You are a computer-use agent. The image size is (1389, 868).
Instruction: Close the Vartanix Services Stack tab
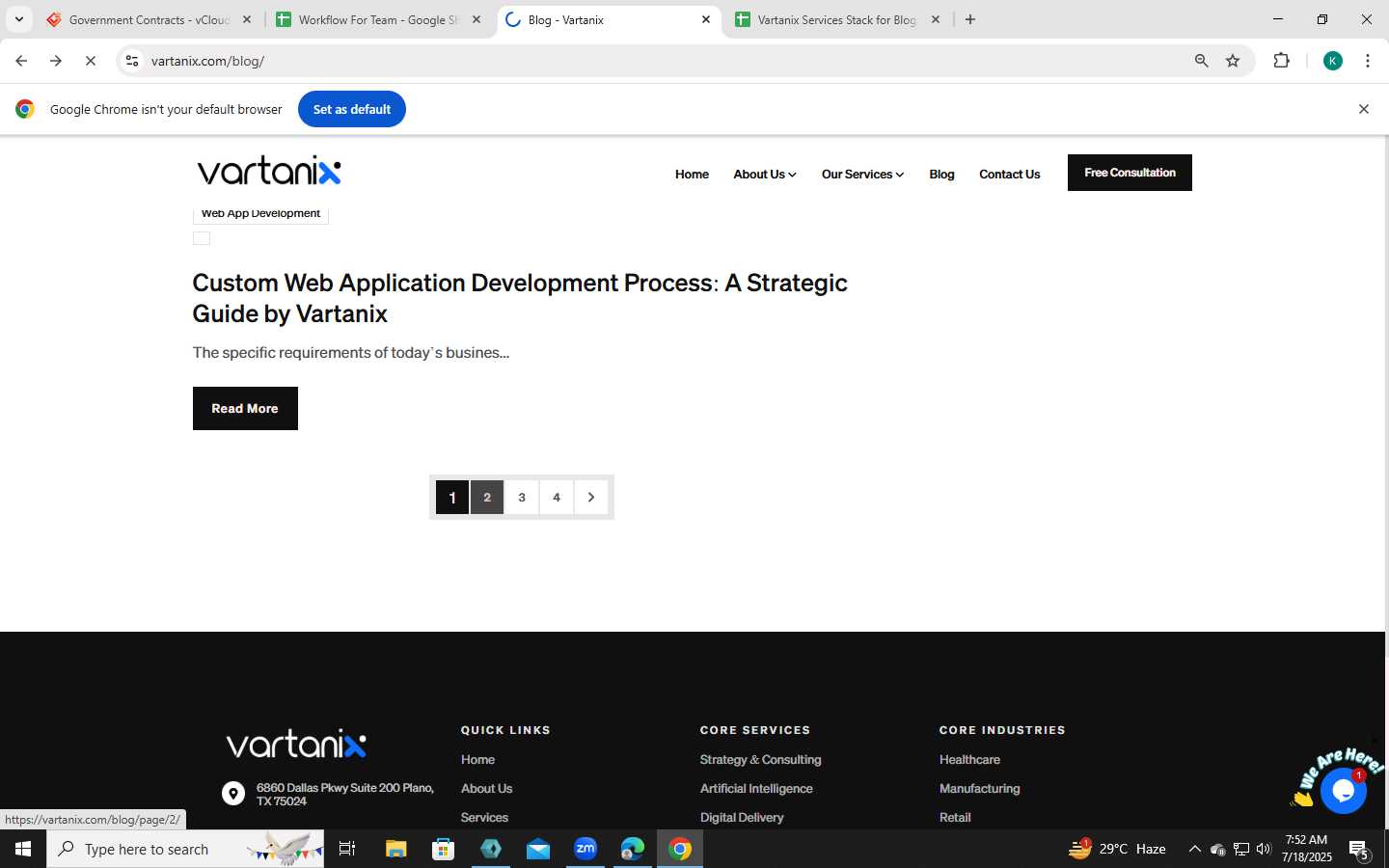936,19
